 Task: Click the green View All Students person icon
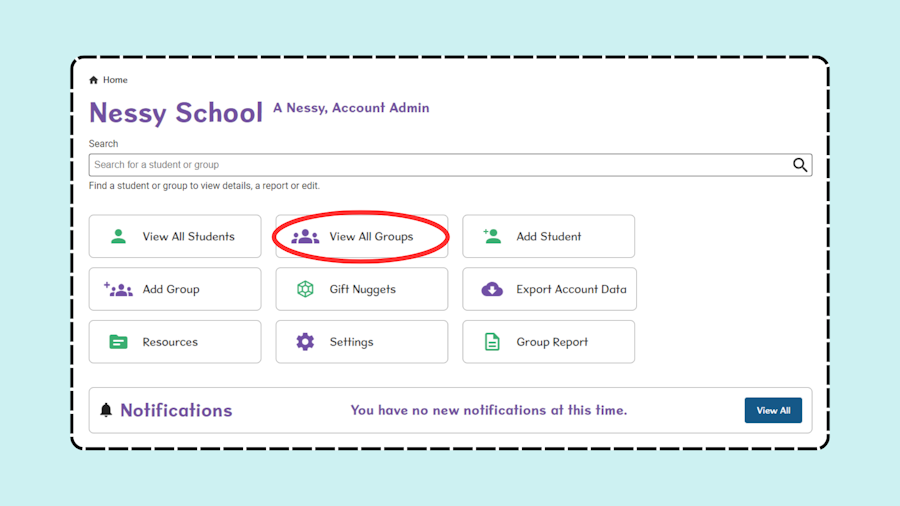pos(118,236)
